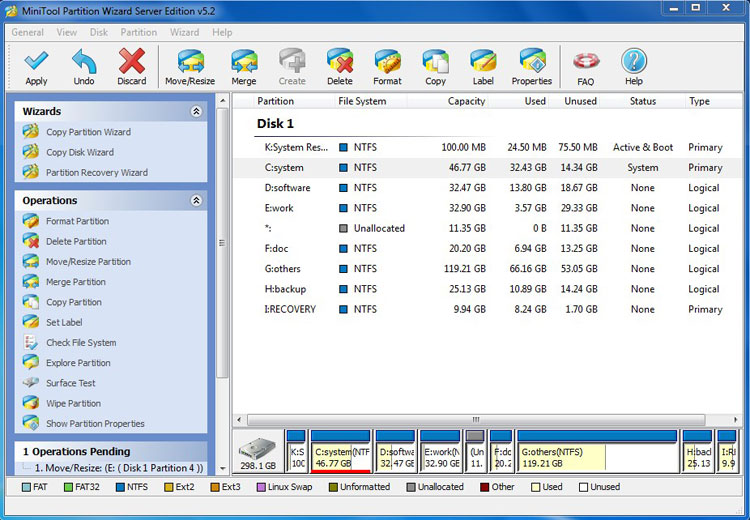Choose the Create partition toolbar icon

[292, 67]
